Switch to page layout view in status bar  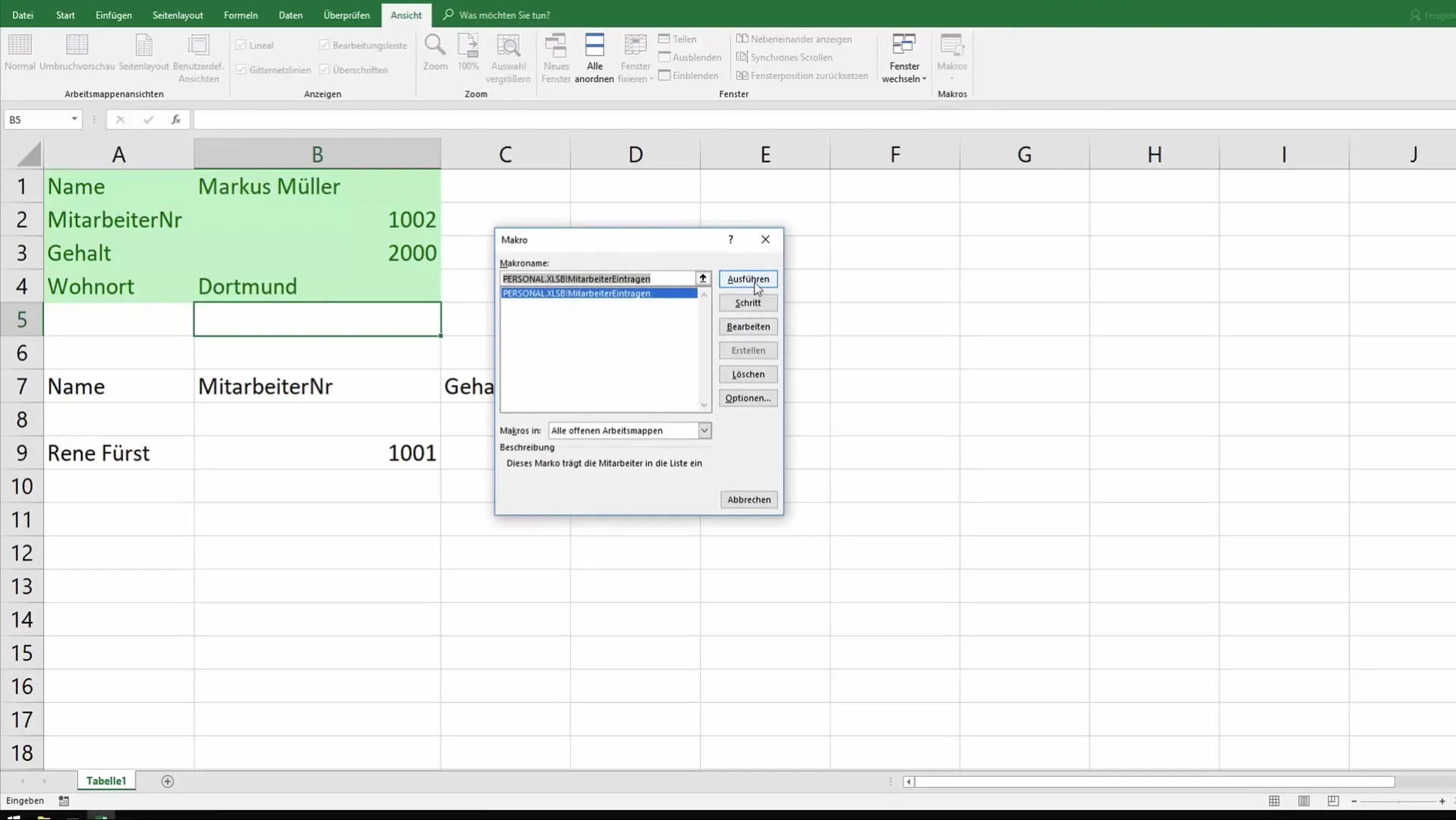click(x=1303, y=801)
